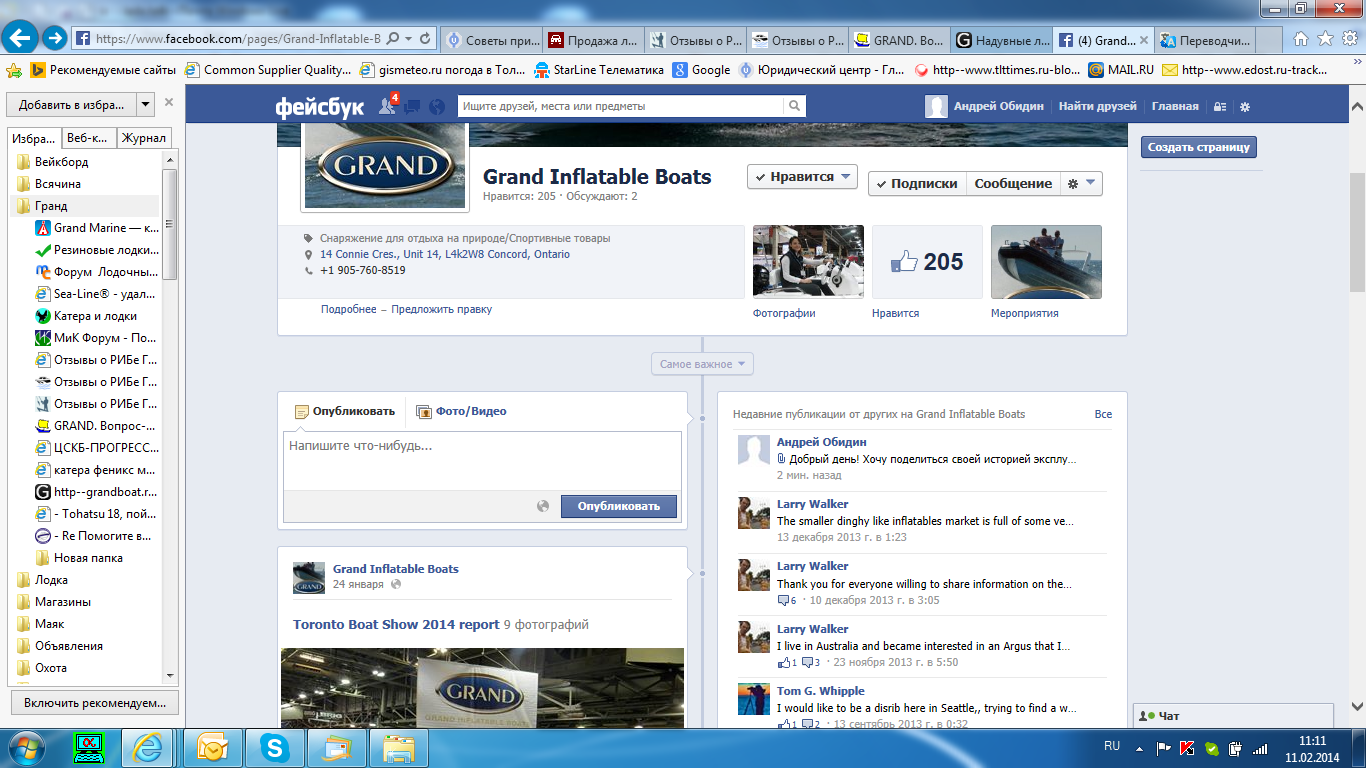Expand the Самое важное dropdown
The height and width of the screenshot is (768, 1366).
click(702, 364)
